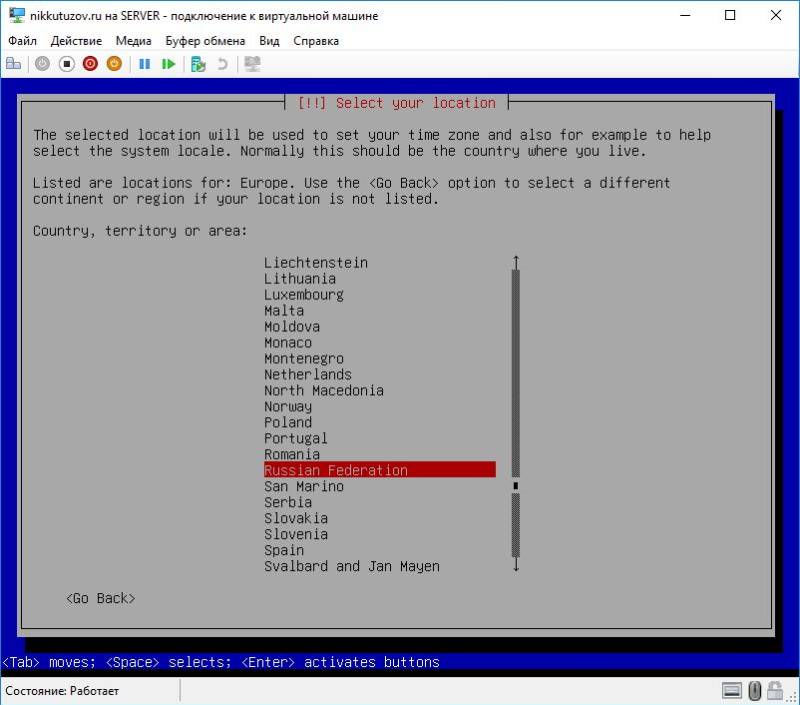Open the Буфер обмена menu
The width and height of the screenshot is (800, 705).
[x=205, y=41]
